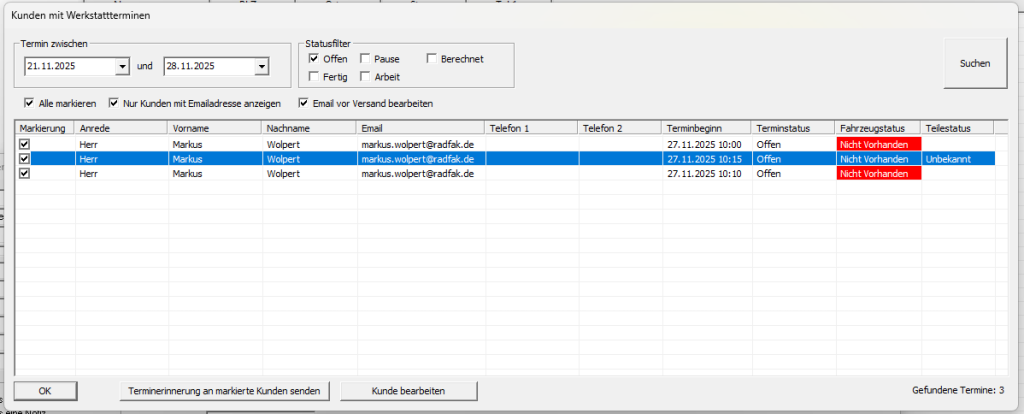Click the Fahrzeugstatus column header
This screenshot has width=1024, height=414.
(877, 128)
